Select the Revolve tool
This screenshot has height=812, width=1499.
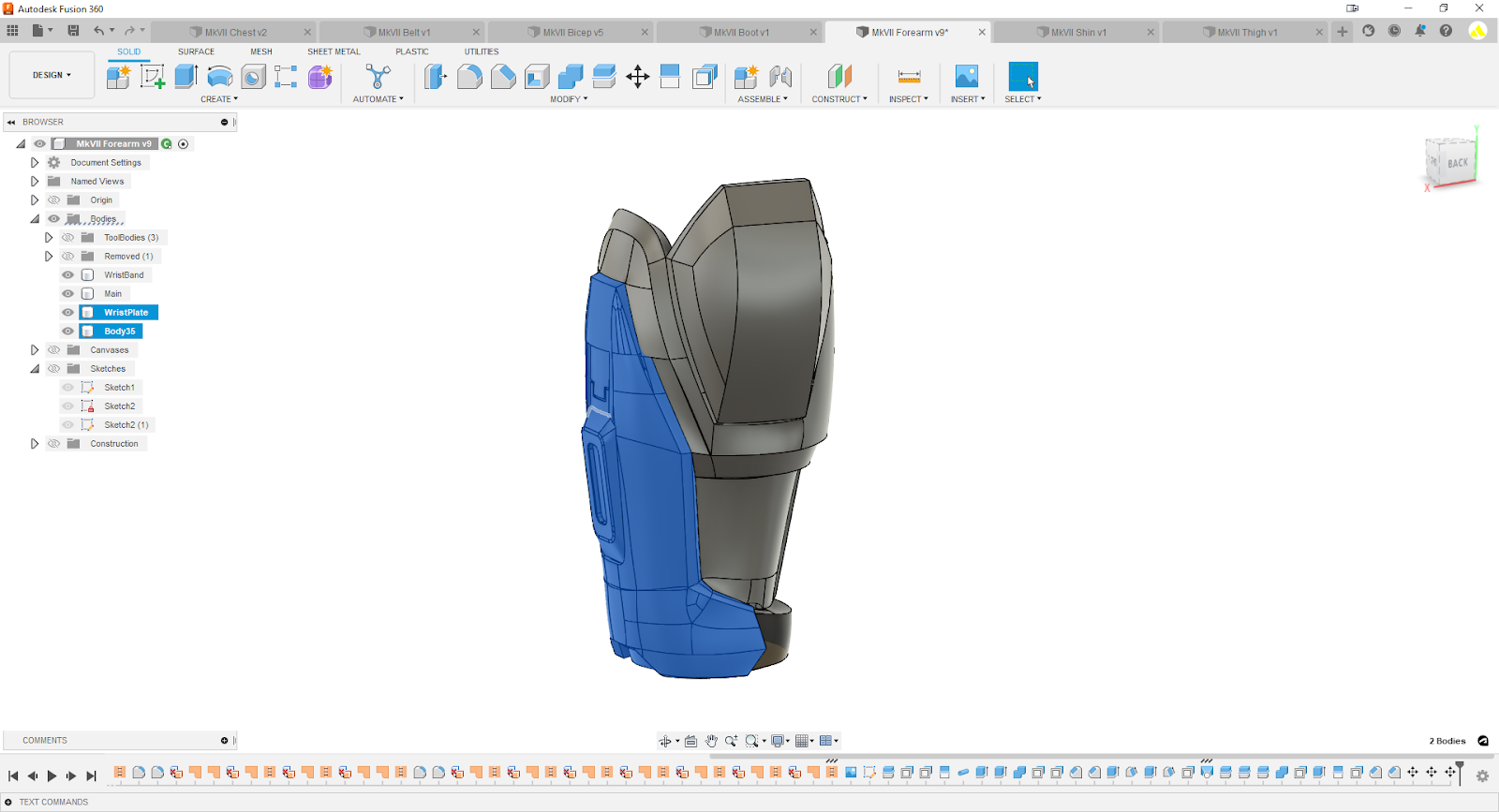coord(219,77)
